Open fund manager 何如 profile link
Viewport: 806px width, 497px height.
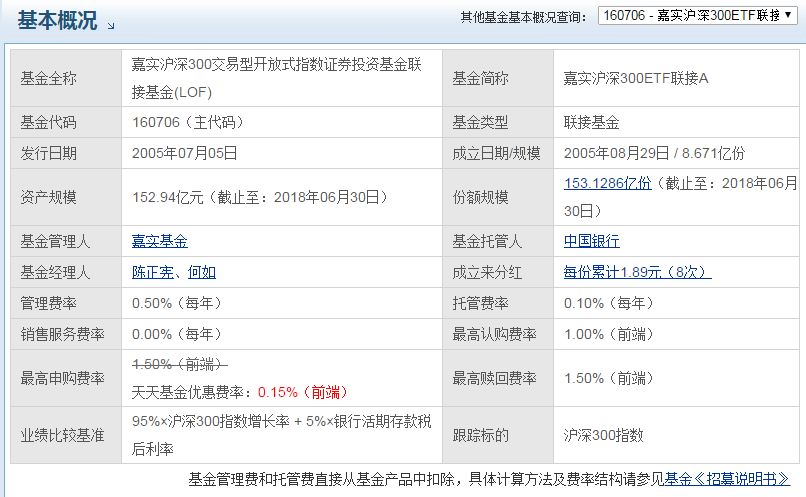202,272
